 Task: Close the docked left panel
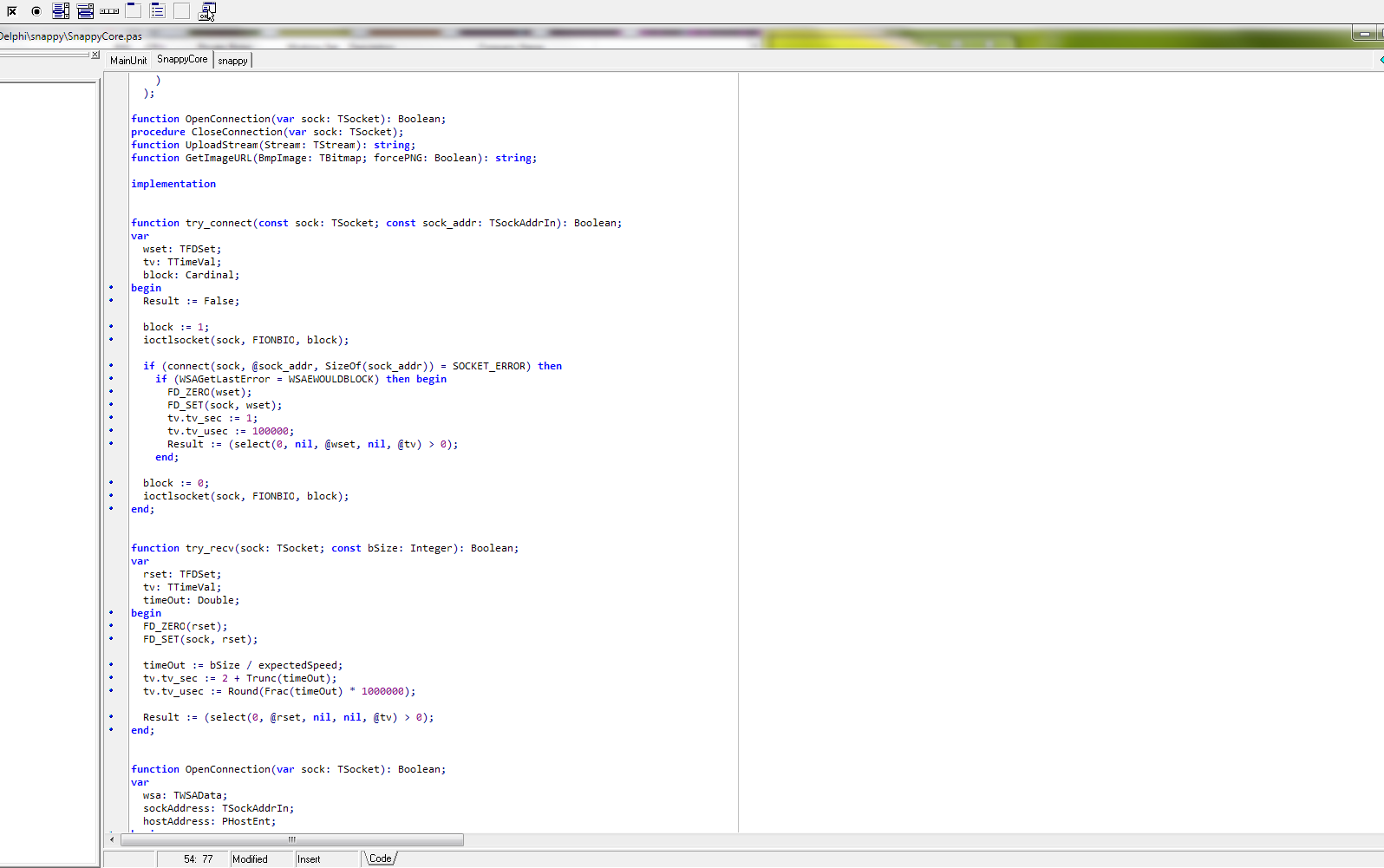coord(95,55)
